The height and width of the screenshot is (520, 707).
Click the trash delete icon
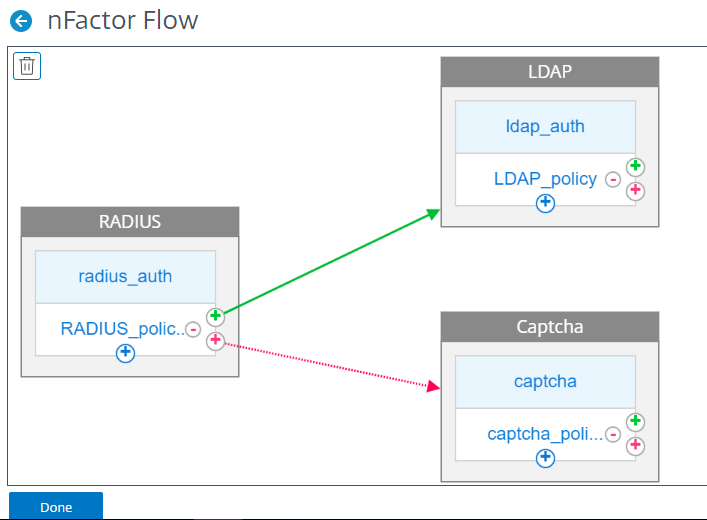[x=27, y=66]
